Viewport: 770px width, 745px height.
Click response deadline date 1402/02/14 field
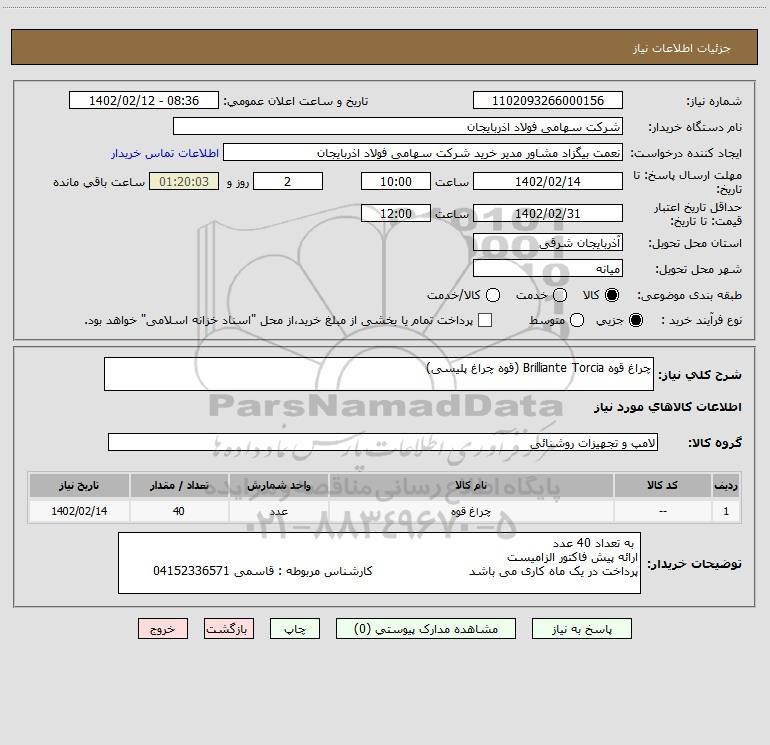548,181
